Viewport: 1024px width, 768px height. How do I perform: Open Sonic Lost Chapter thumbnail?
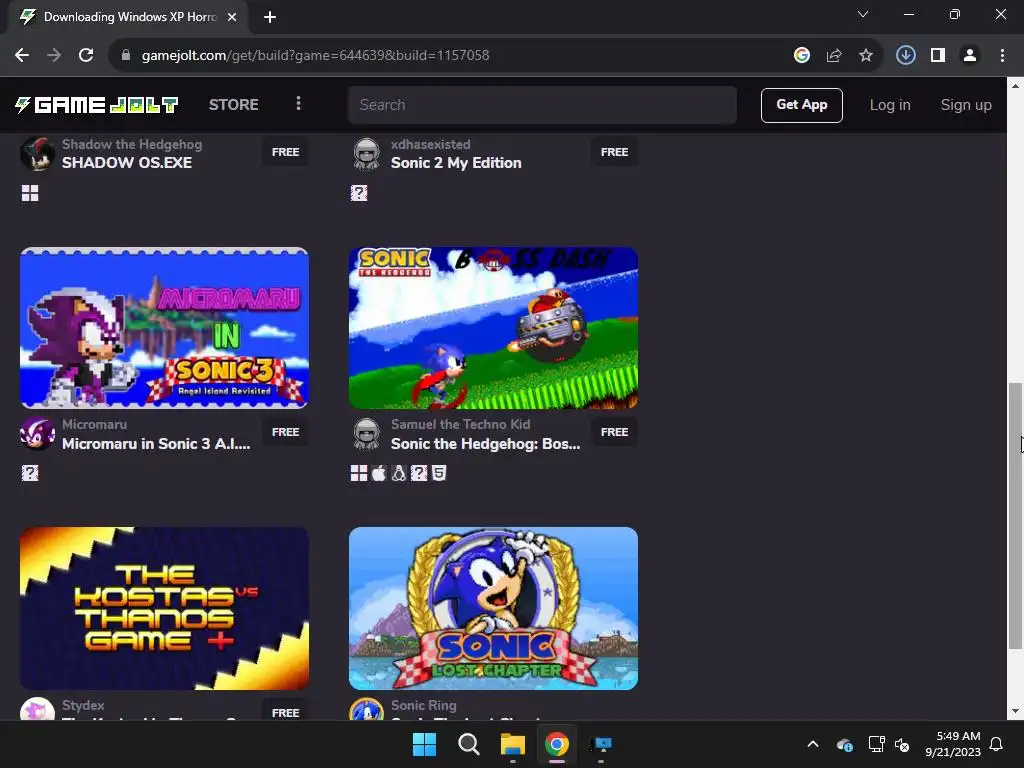pyautogui.click(x=493, y=608)
